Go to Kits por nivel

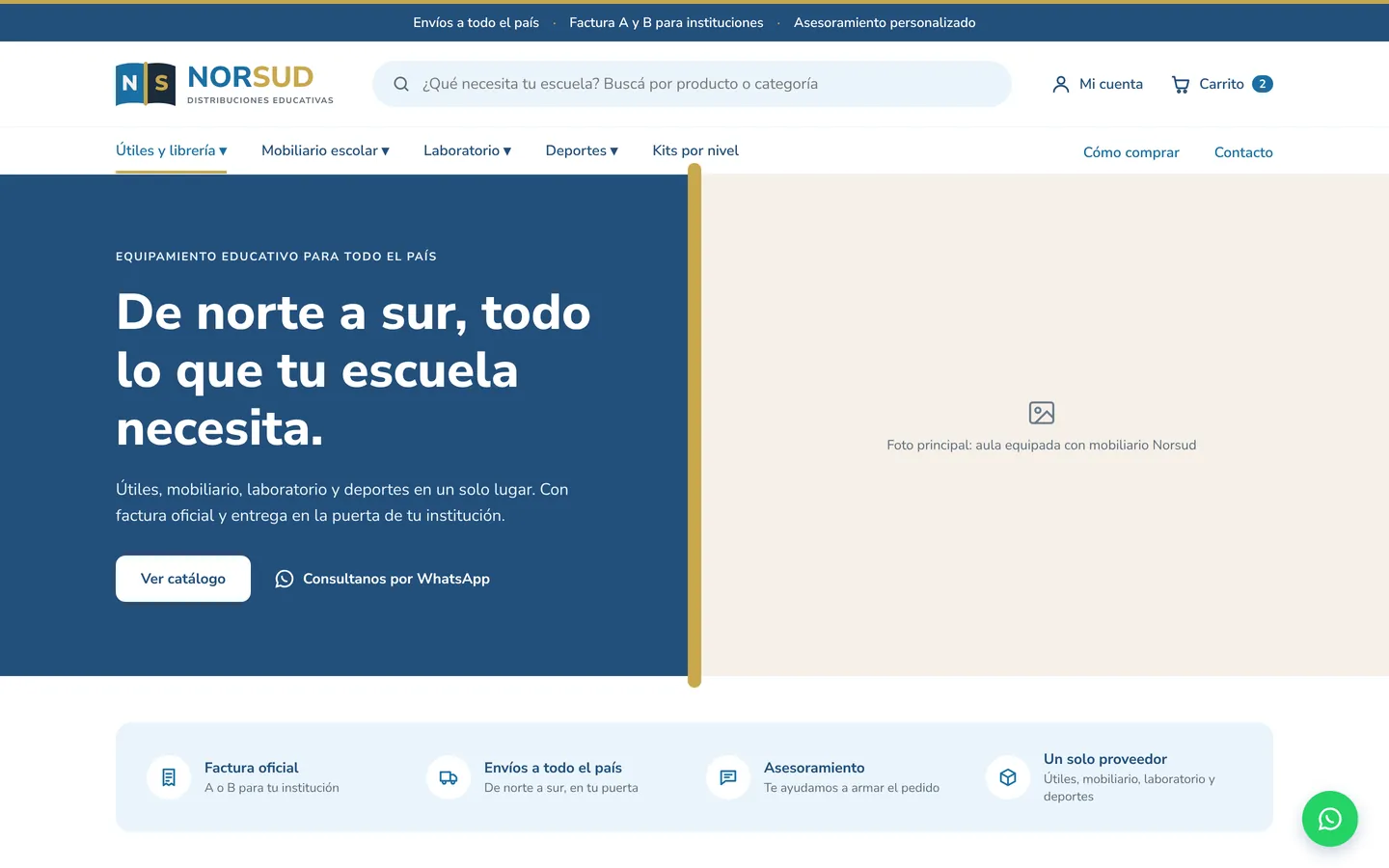coord(695,150)
